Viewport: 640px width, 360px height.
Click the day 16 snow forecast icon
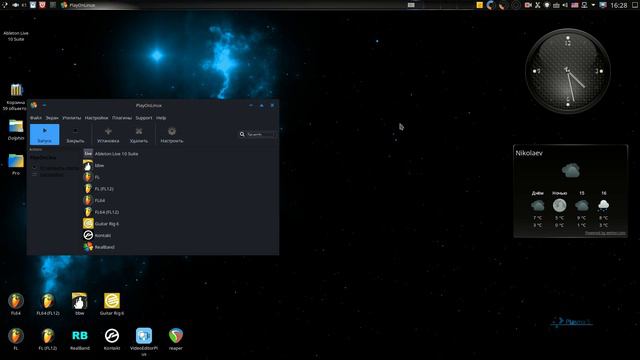pos(603,205)
